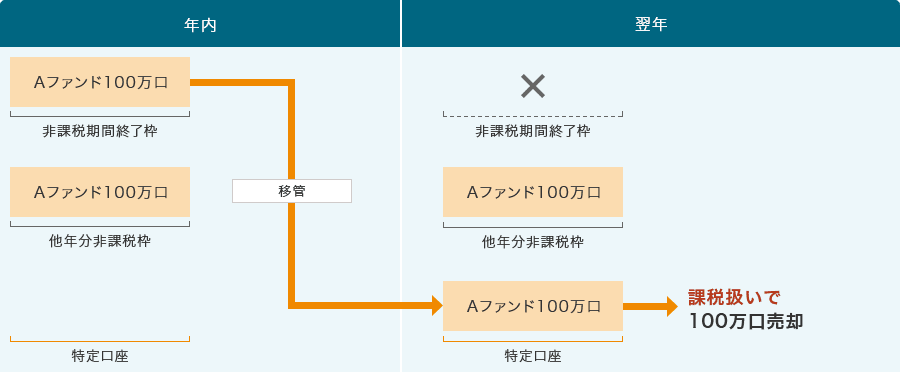Click the top-left Aファンド100万口 box
The width and height of the screenshot is (900, 372).
[100, 82]
